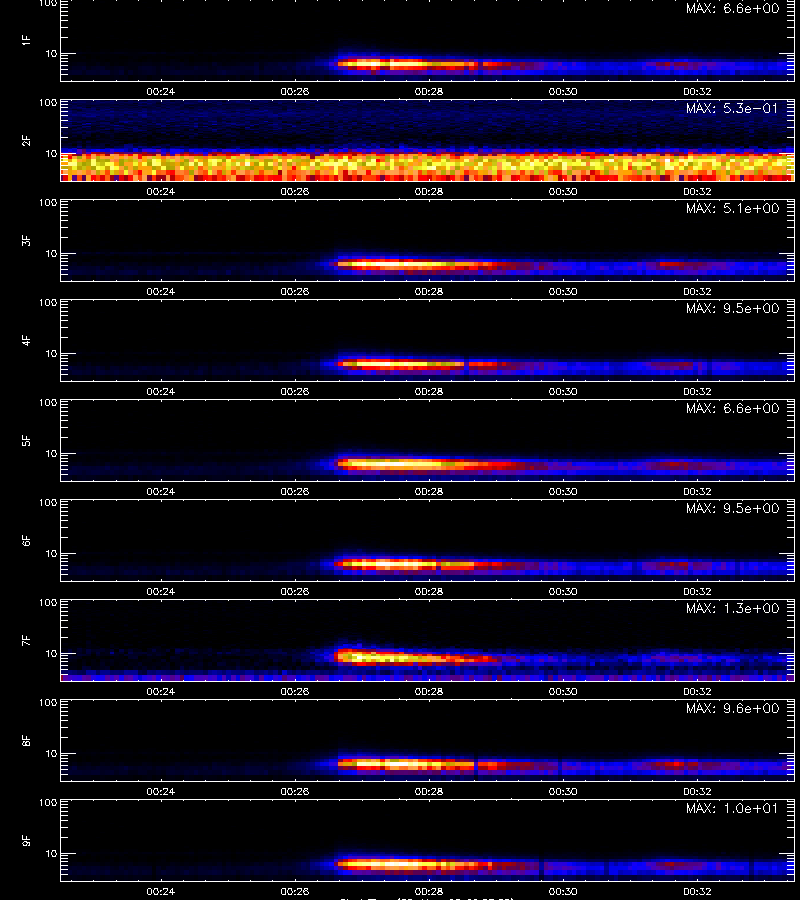This screenshot has height=900, width=800.
Task: Click the noisy yellow band in the 2F spectrogram
Action: (428, 166)
